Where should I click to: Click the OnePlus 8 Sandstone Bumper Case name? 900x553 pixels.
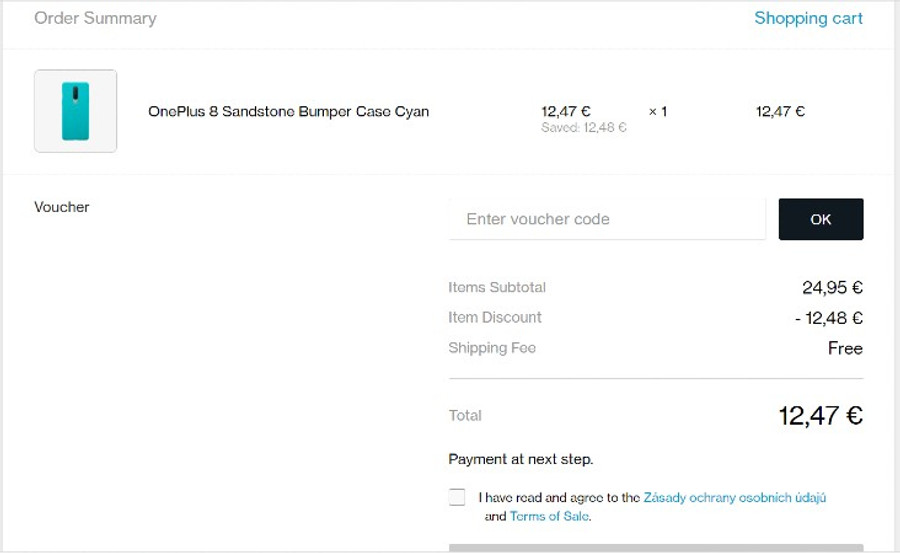click(288, 111)
